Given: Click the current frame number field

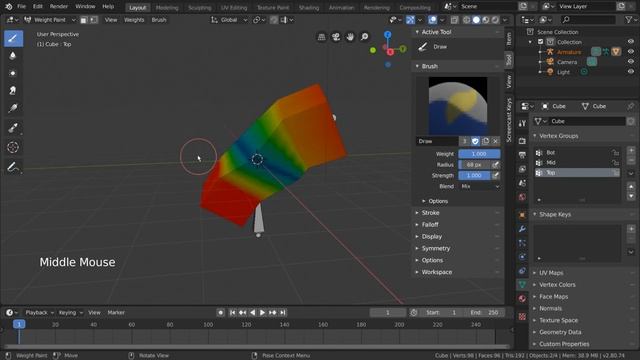Looking at the screenshot, I should (x=387, y=313).
